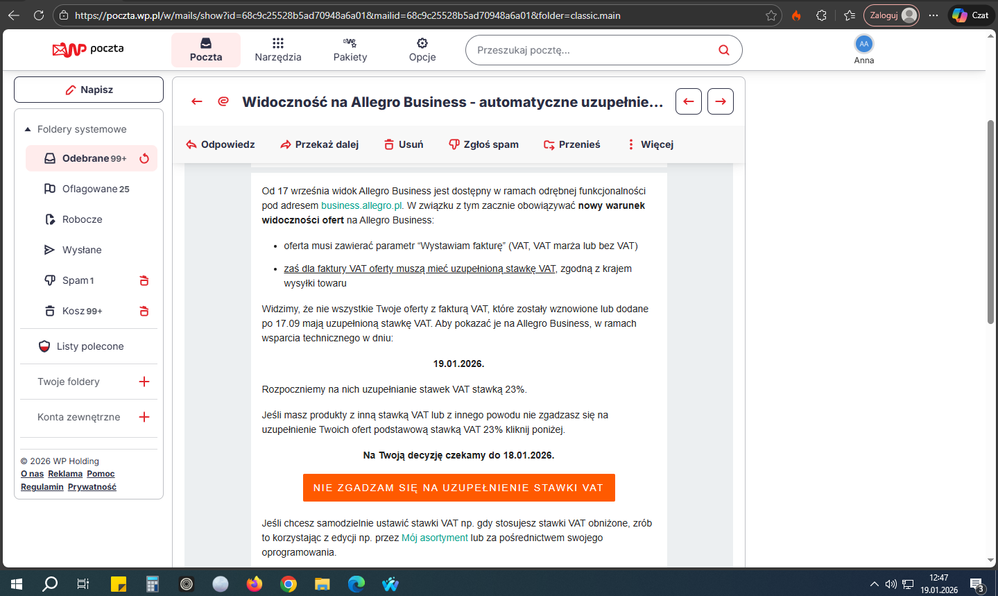The width and height of the screenshot is (998, 596).
Task: Empty the Kosz folder using trash icon
Action: point(144,311)
